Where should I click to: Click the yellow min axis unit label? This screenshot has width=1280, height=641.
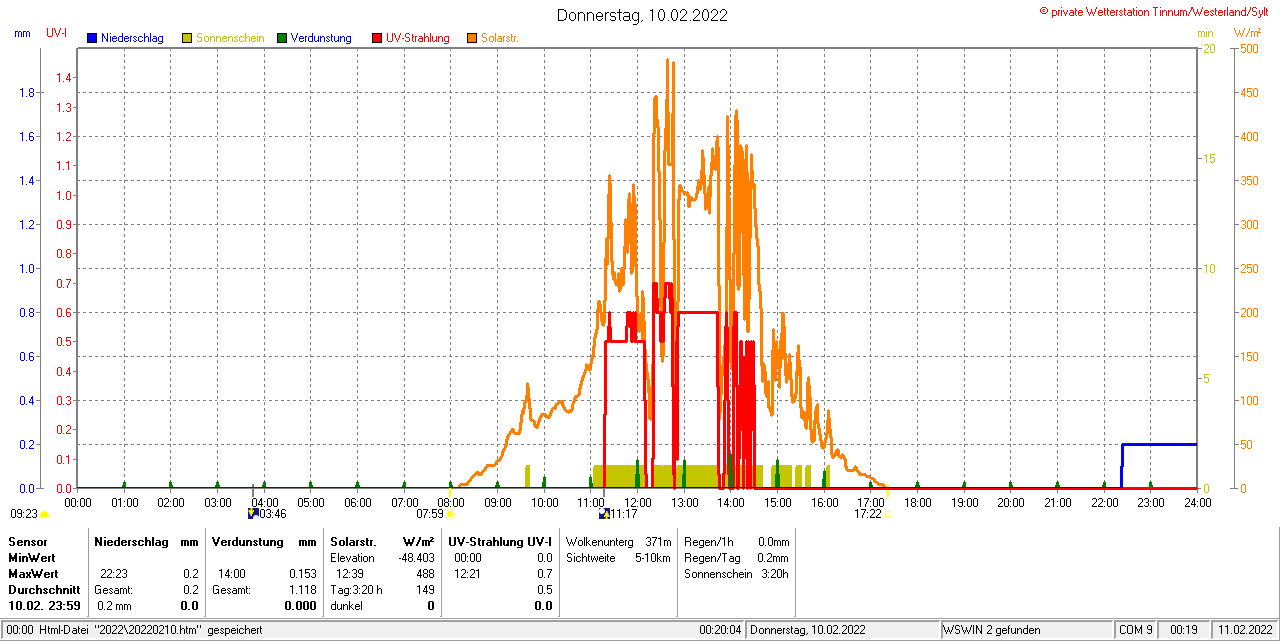[x=1205, y=33]
